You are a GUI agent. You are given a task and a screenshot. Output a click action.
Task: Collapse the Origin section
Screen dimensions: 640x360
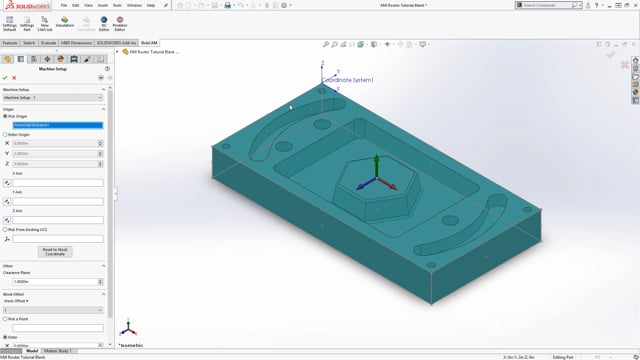coord(103,109)
